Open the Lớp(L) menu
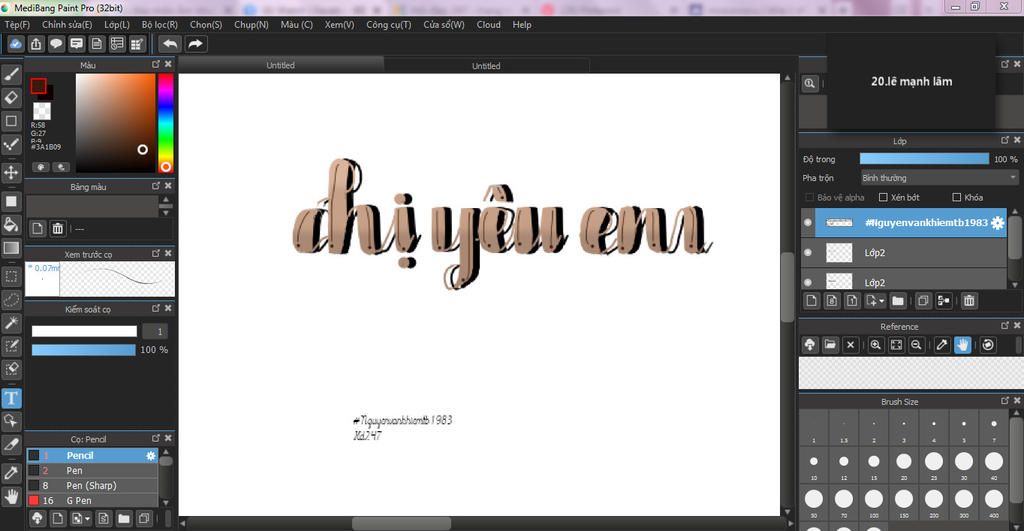The image size is (1024, 531). click(117, 24)
